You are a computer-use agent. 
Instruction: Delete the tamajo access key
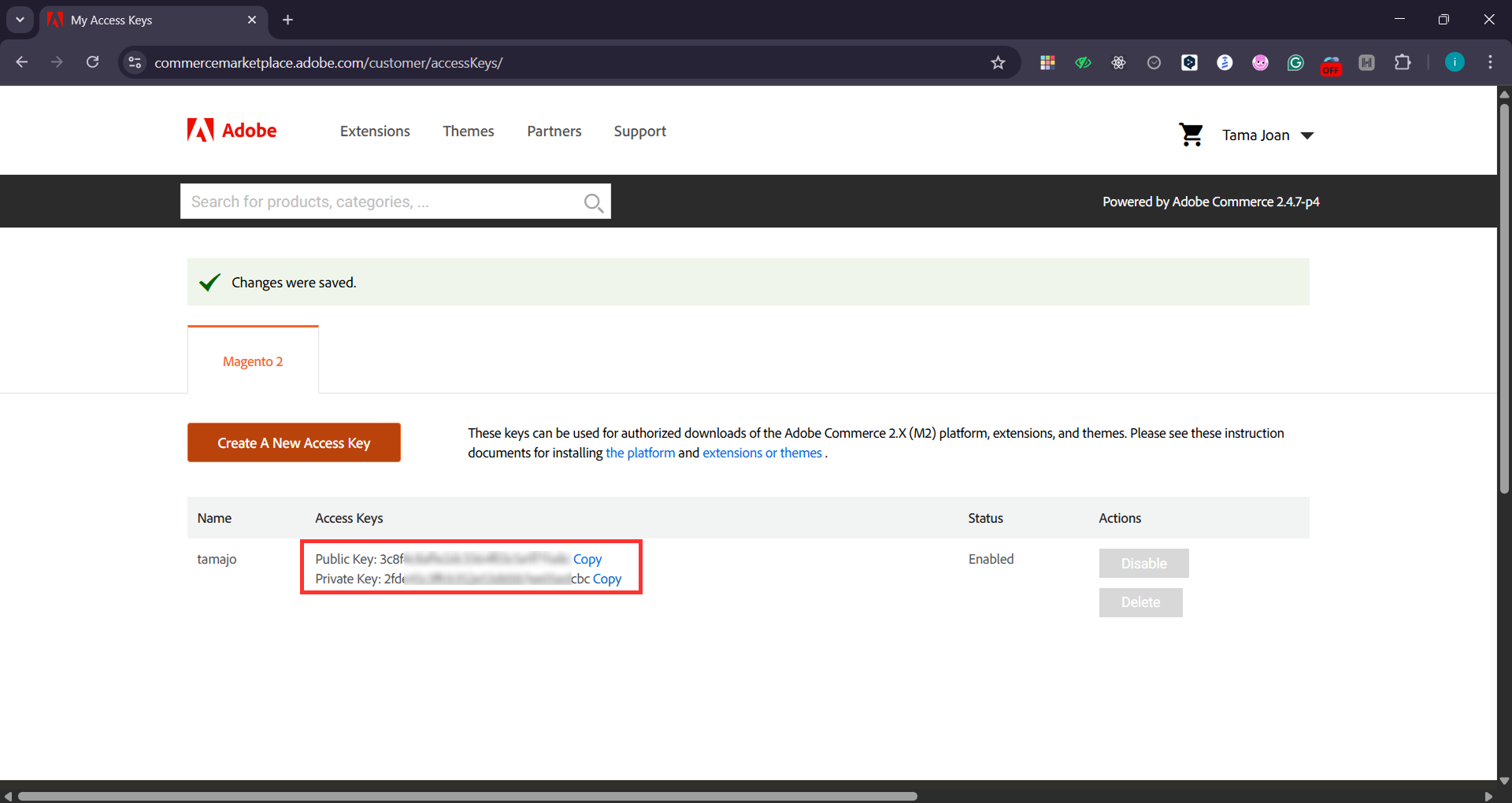[1140, 602]
